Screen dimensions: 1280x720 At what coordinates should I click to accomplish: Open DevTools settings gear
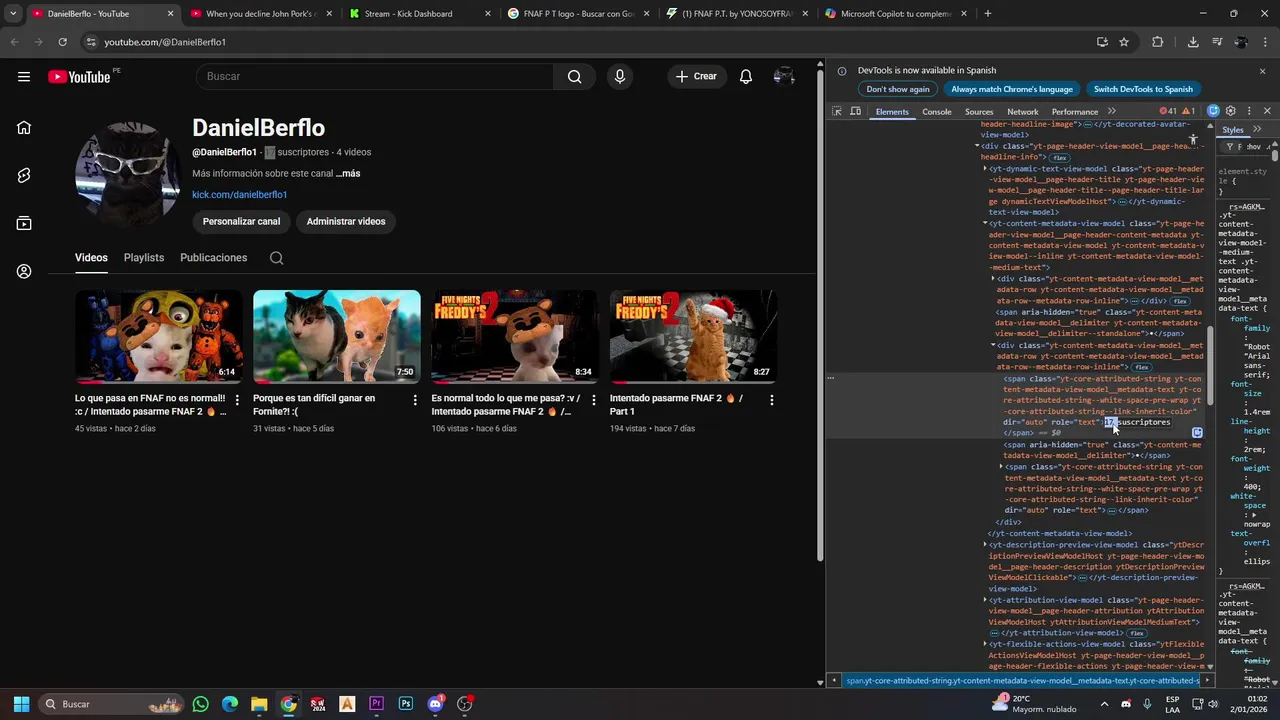pyautogui.click(x=1231, y=111)
